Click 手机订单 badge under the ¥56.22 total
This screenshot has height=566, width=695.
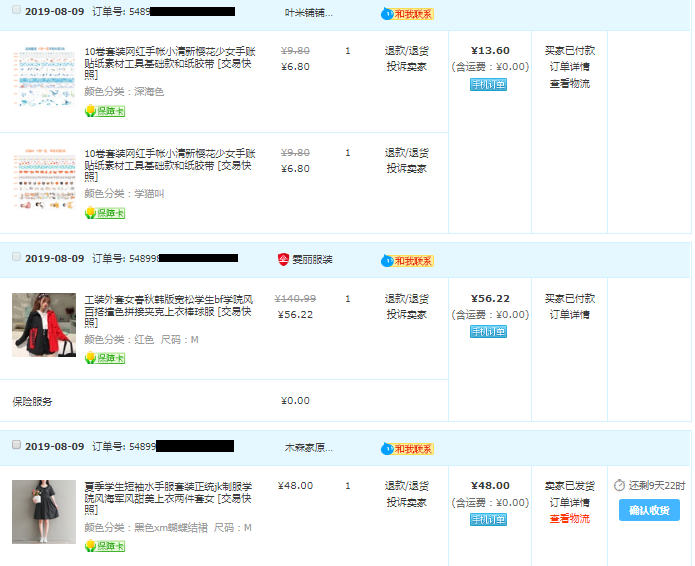(488, 332)
